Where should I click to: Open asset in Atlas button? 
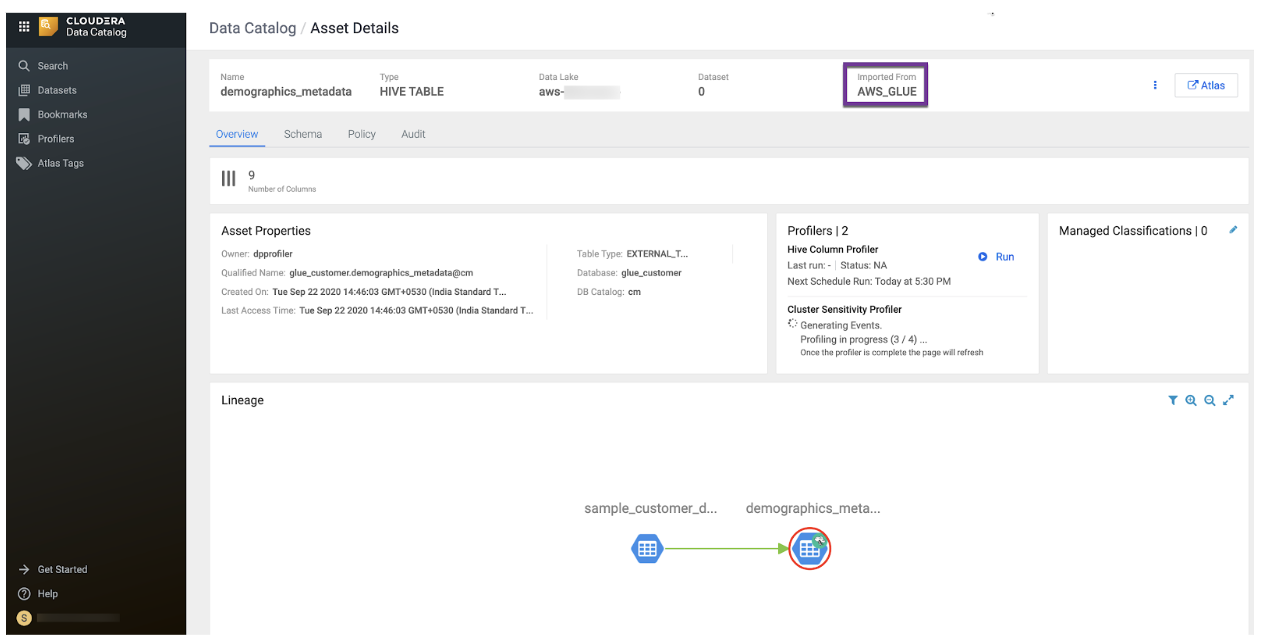[x=1205, y=85]
